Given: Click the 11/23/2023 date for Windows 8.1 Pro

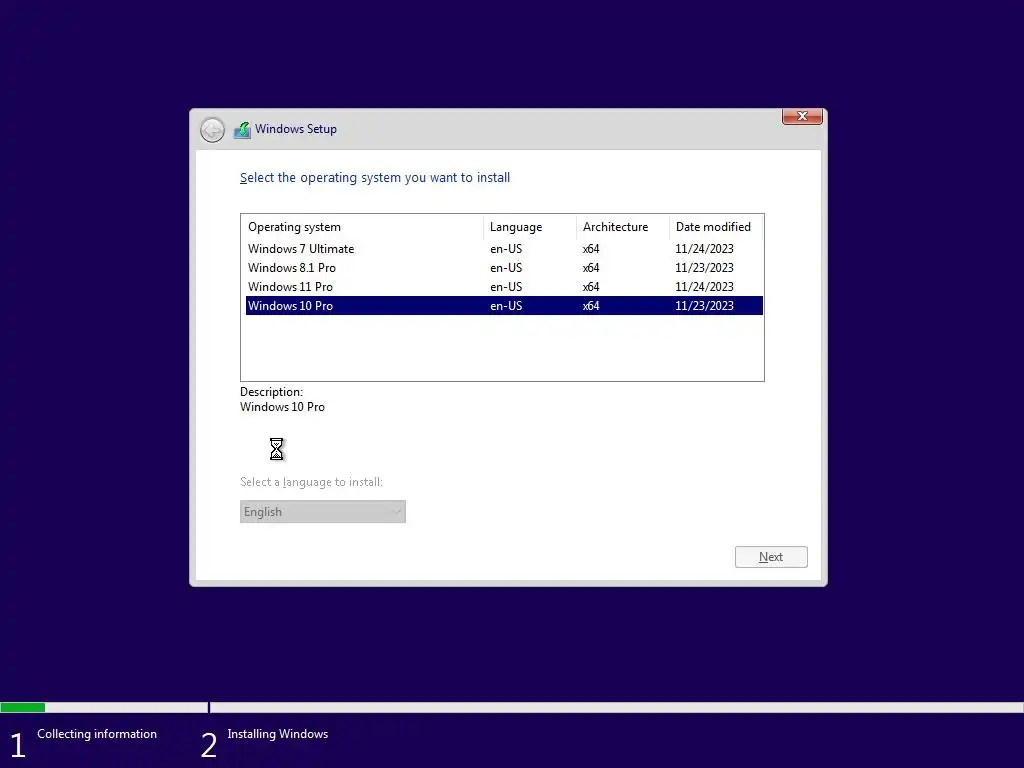Looking at the screenshot, I should [704, 268].
